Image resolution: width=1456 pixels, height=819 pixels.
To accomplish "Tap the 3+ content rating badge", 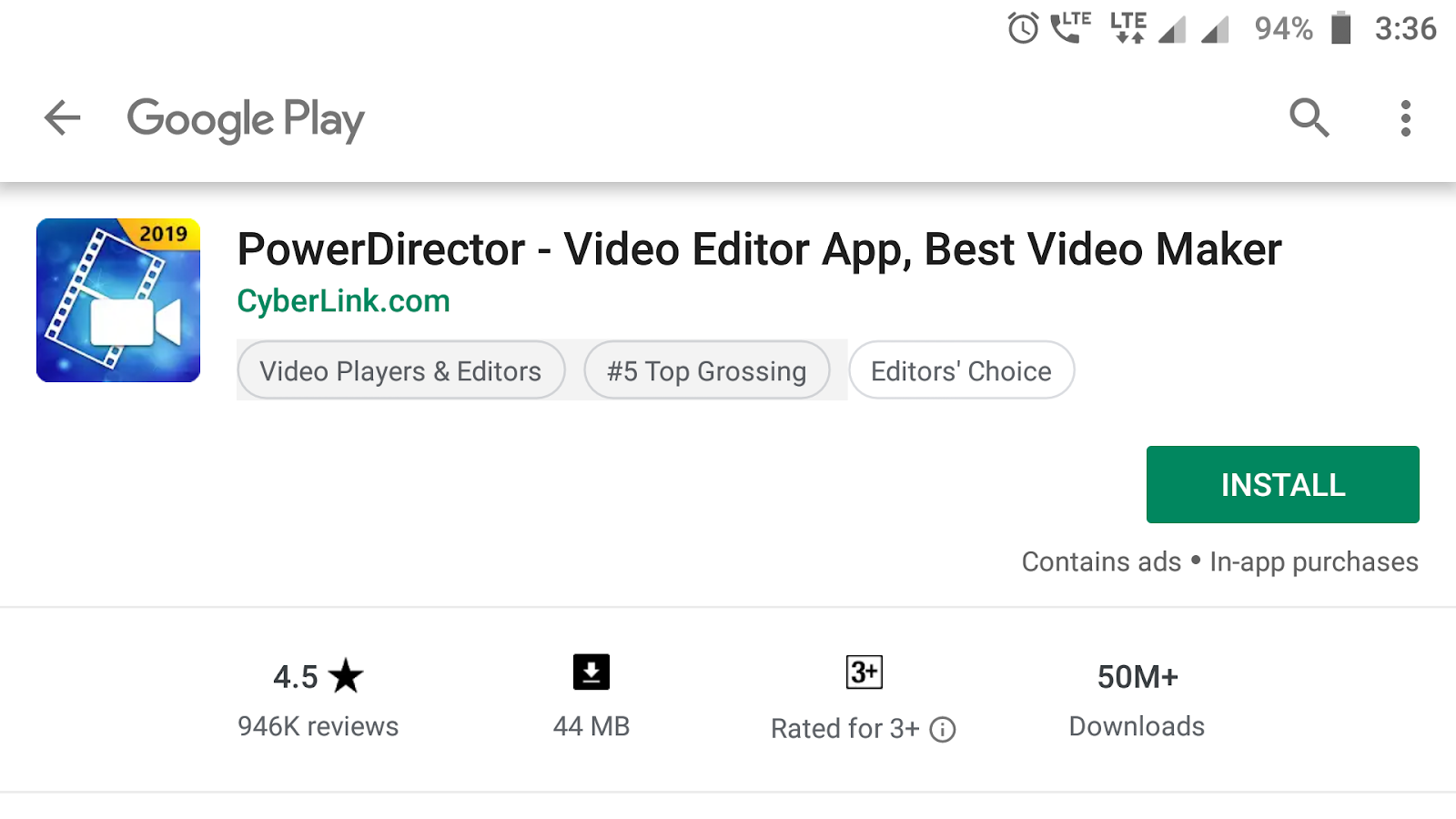I will [x=864, y=672].
